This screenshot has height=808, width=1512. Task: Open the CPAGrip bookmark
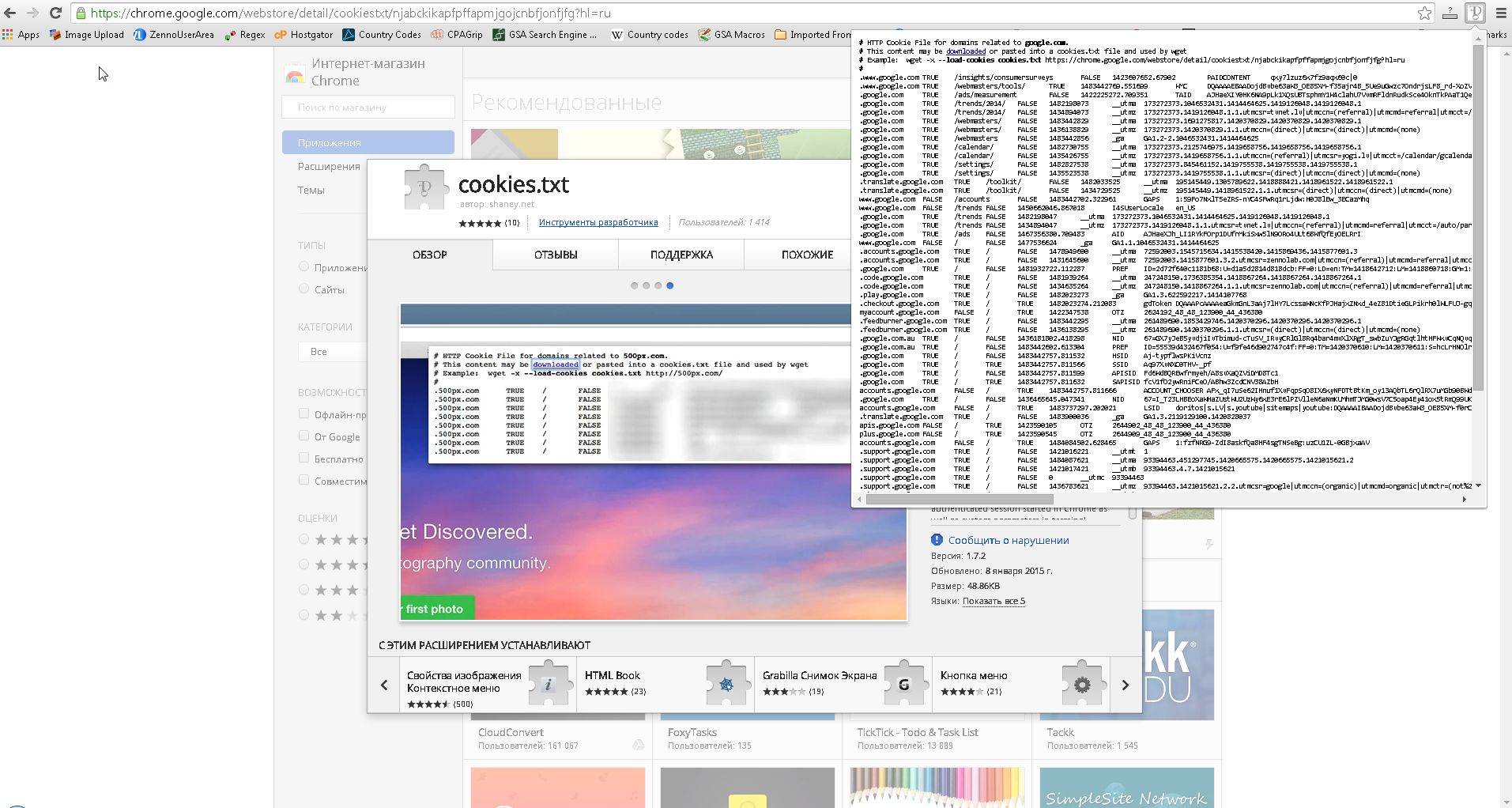[457, 35]
